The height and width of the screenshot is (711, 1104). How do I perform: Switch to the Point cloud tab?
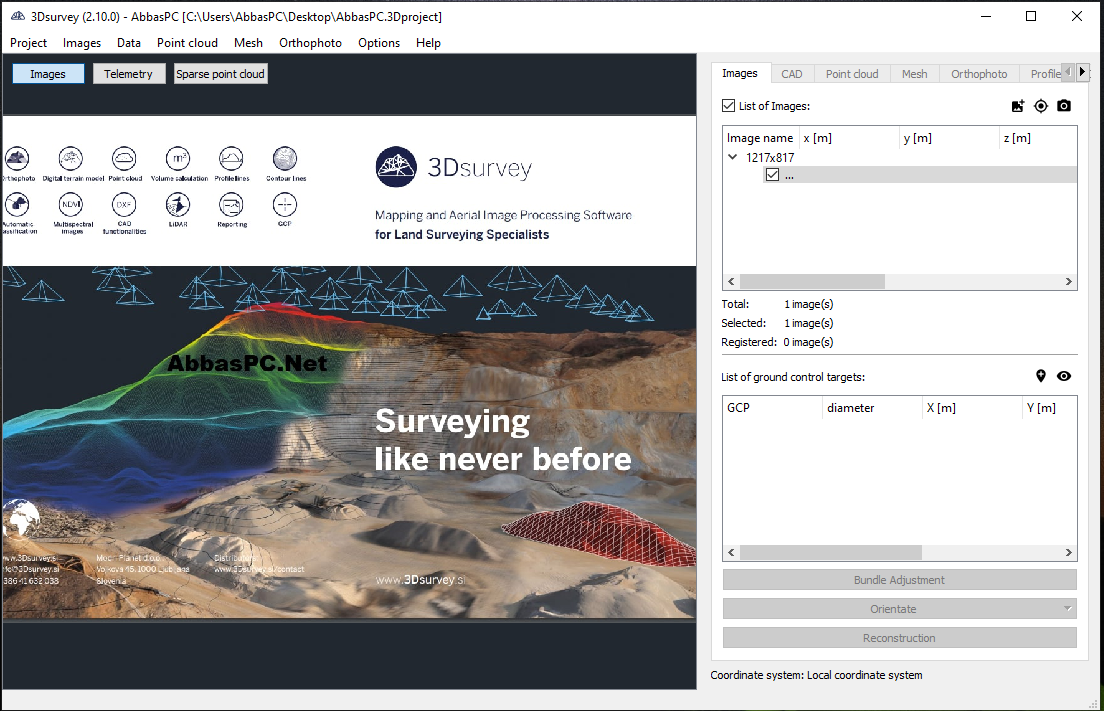tap(852, 74)
